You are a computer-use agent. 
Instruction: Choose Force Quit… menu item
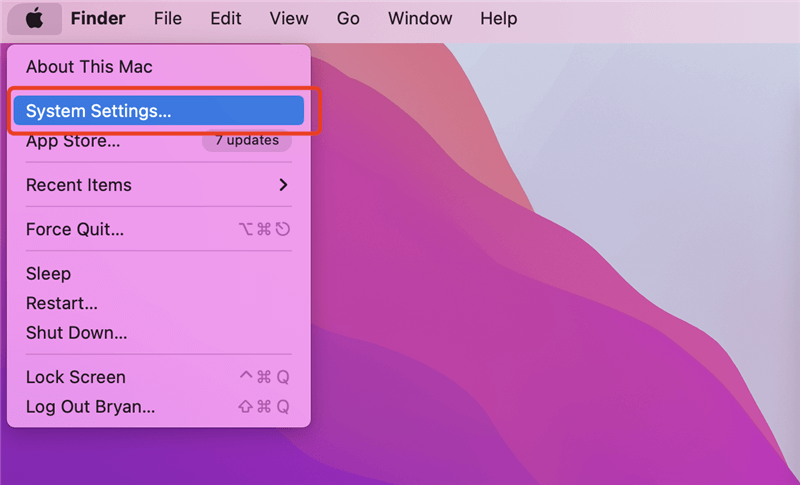[x=159, y=229]
